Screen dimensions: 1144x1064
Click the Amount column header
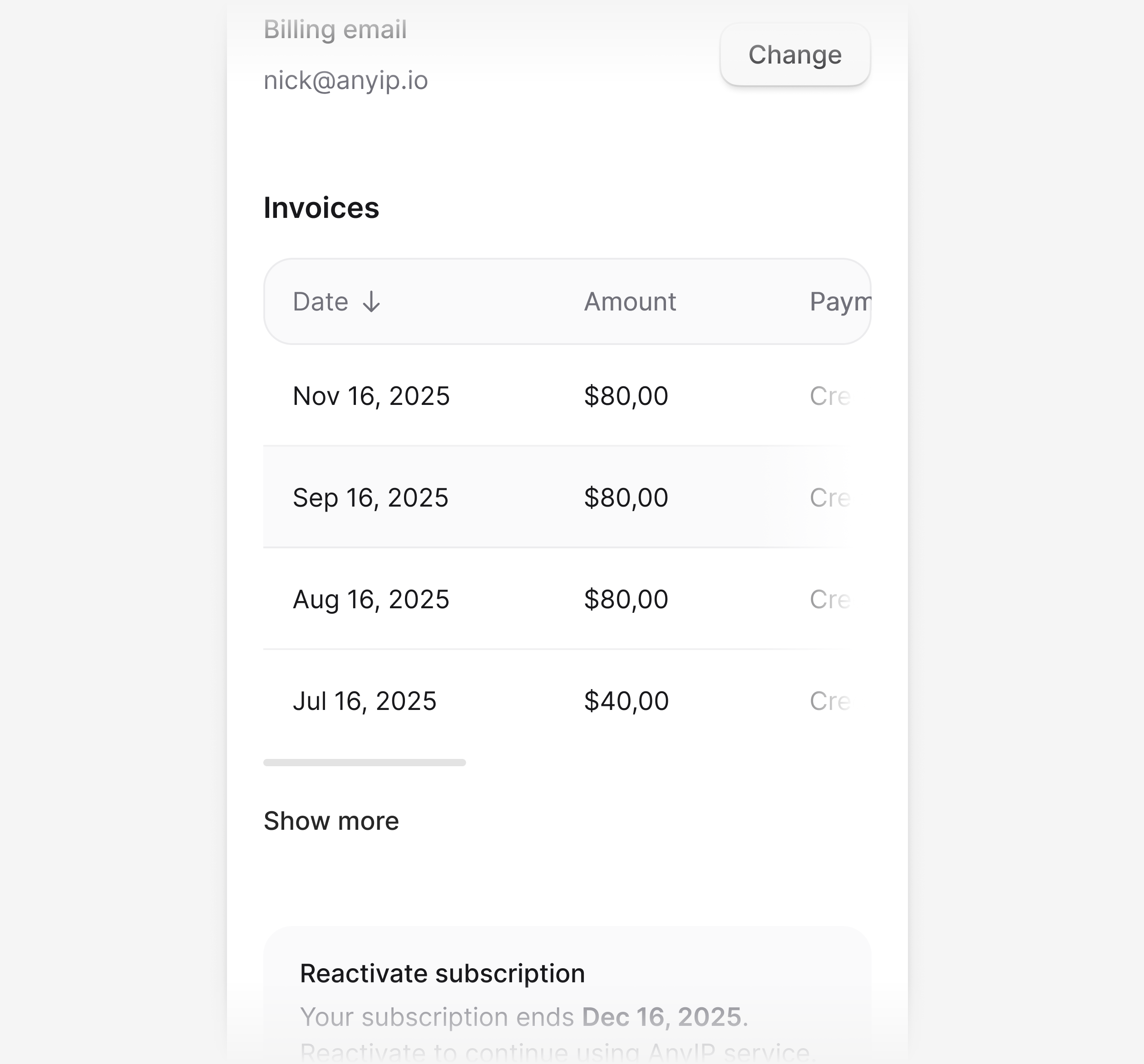[630, 301]
